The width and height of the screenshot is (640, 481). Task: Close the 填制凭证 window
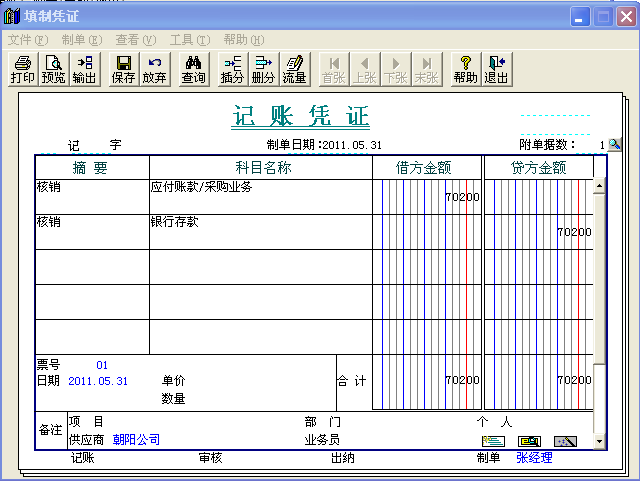pos(627,17)
